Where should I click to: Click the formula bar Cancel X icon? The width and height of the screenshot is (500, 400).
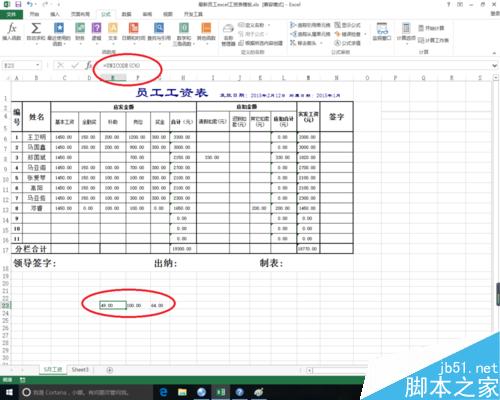tap(60, 65)
